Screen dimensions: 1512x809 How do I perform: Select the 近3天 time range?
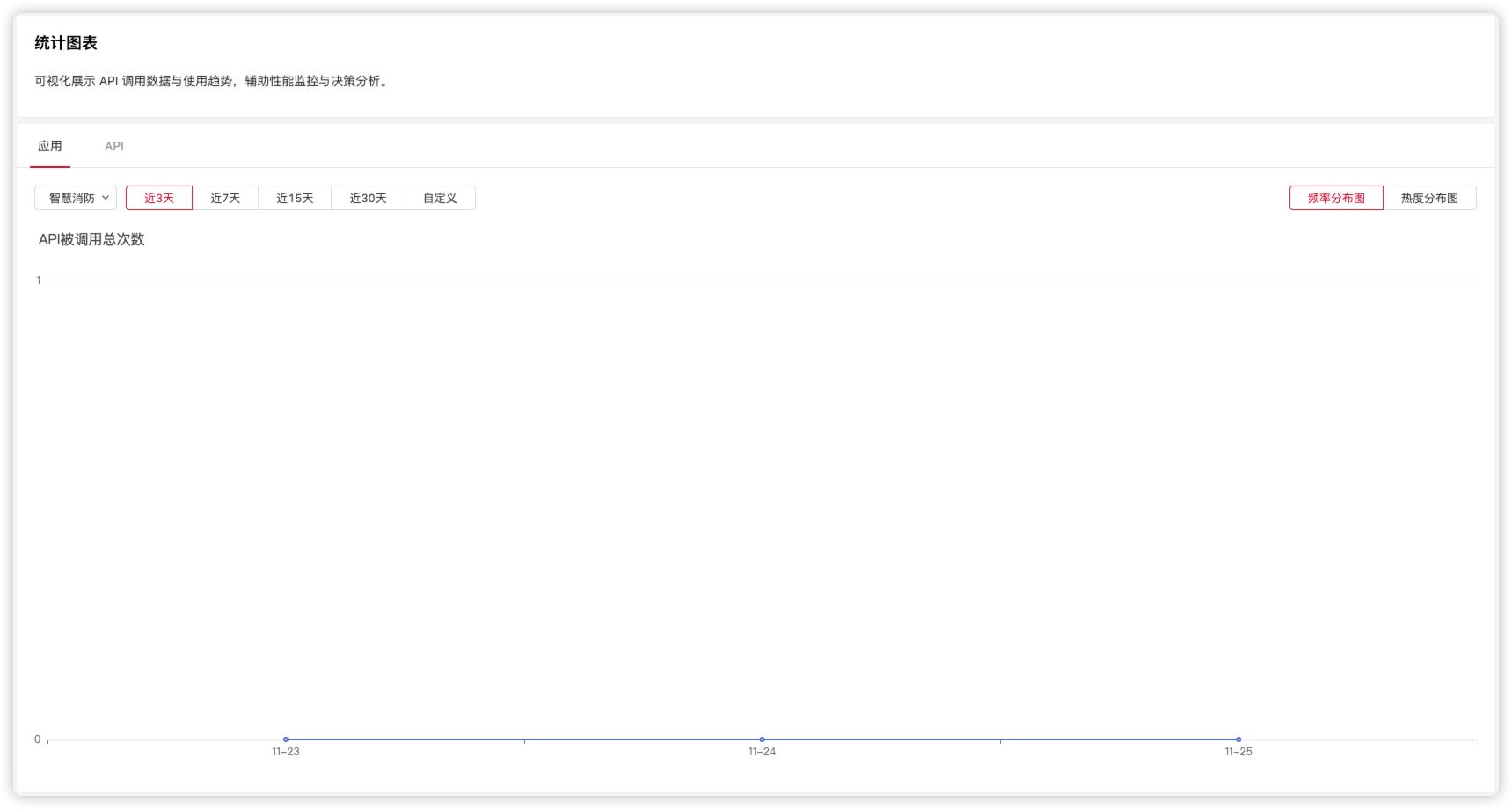pyautogui.click(x=159, y=198)
